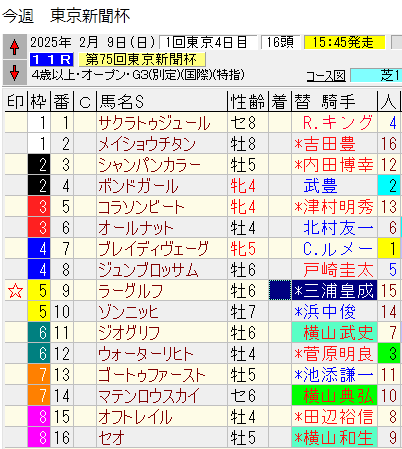Select horse ウォーターリヒト
The width and height of the screenshot is (402, 449).
(146, 354)
